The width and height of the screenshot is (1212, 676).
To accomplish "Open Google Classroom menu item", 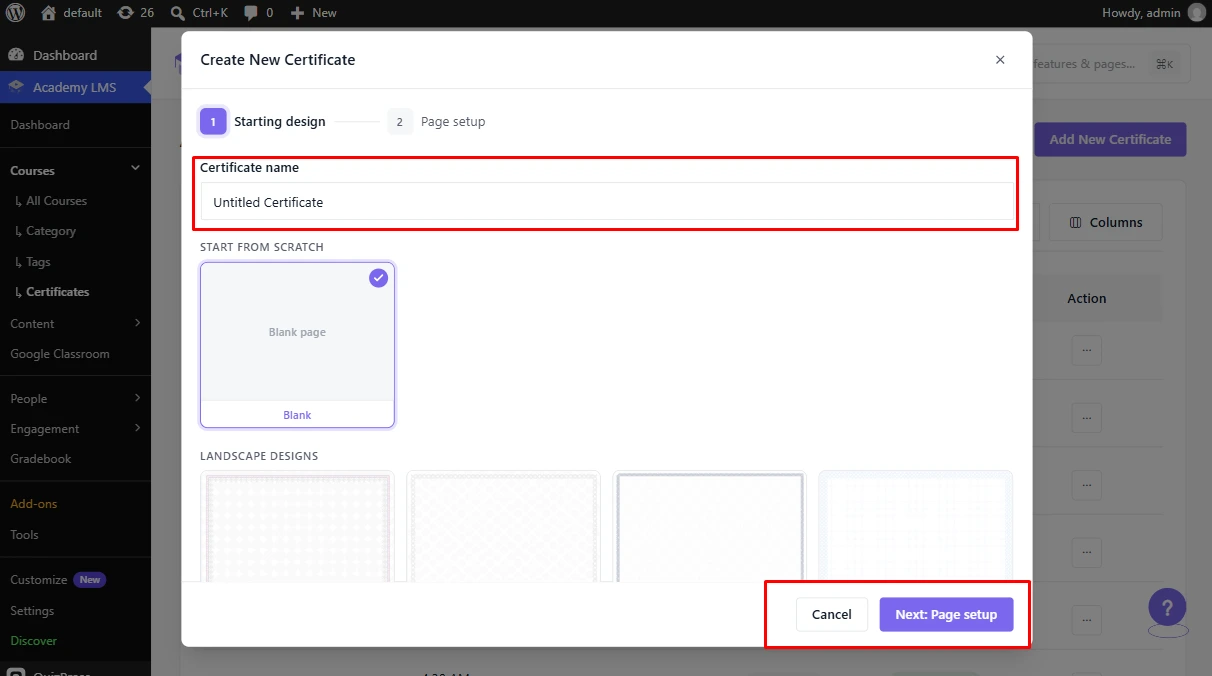I will point(60,353).
